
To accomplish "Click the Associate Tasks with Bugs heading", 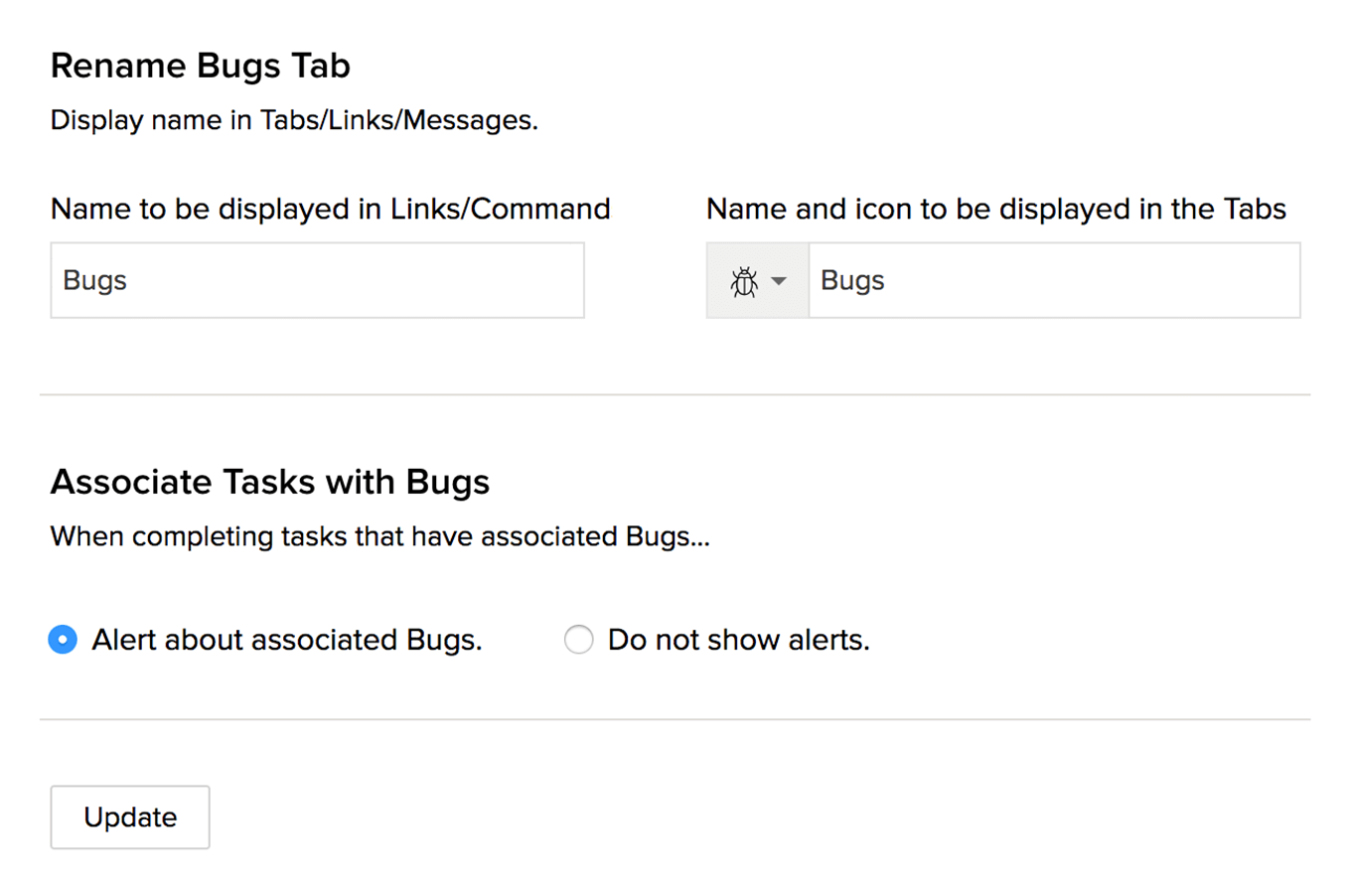I will coord(270,482).
